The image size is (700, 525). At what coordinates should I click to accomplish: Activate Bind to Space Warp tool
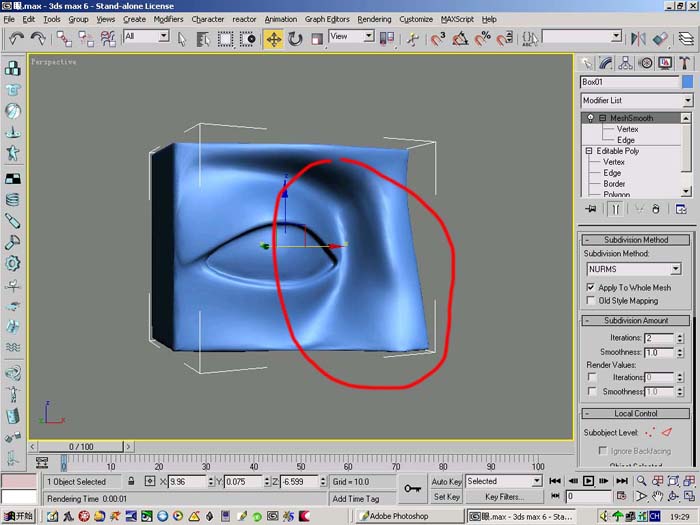108,39
